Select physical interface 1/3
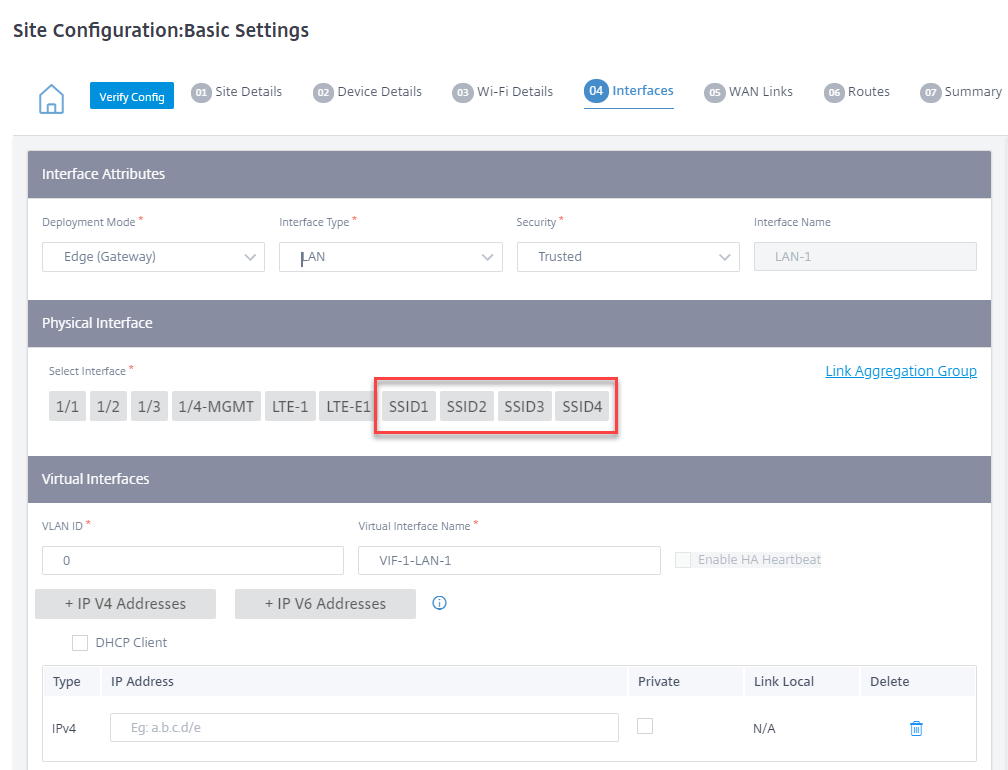This screenshot has height=770, width=1008. (149, 406)
